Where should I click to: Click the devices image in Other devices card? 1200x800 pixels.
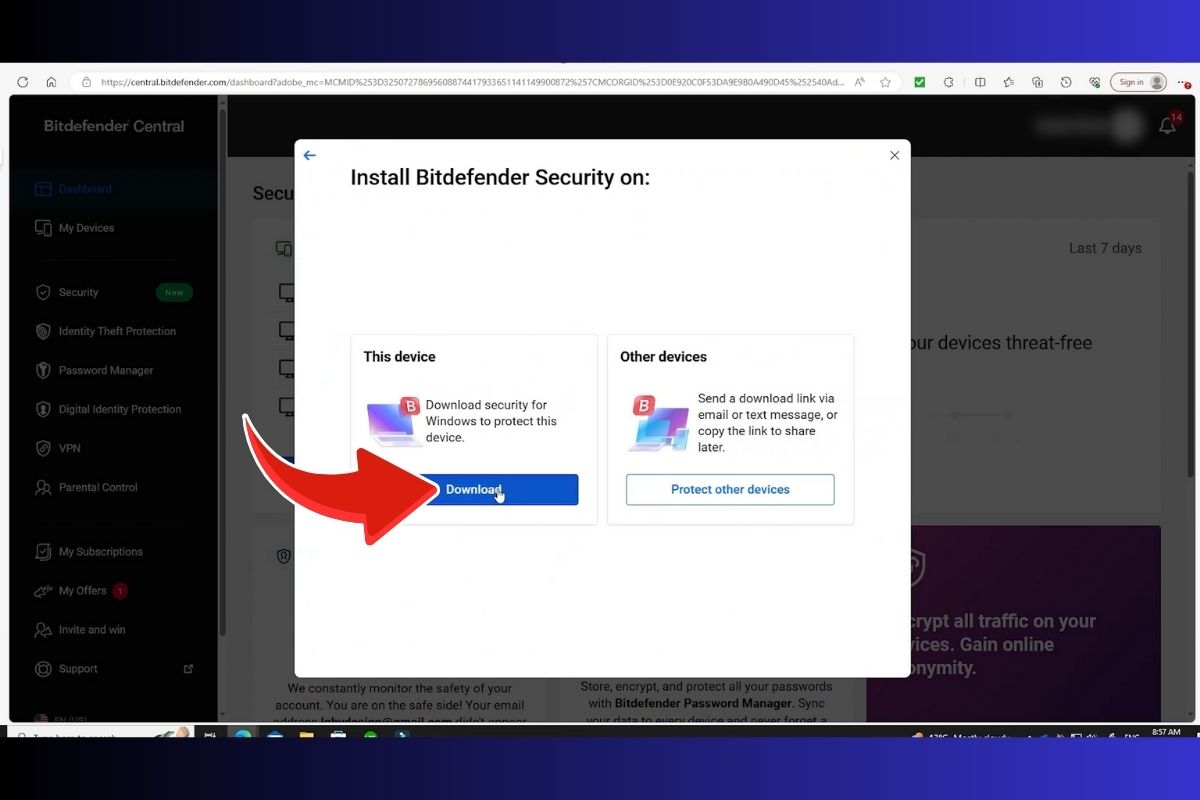tap(658, 423)
